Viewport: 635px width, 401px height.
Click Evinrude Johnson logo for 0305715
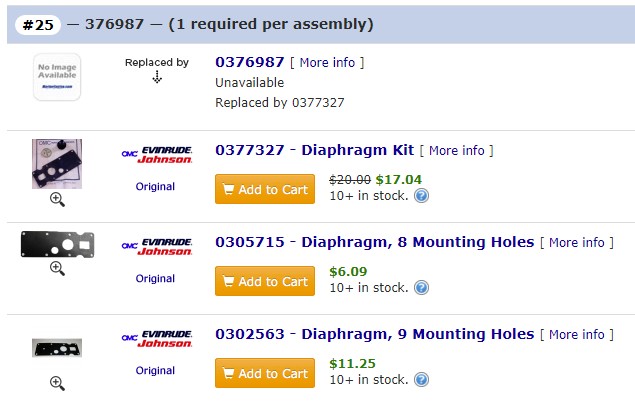click(157, 247)
